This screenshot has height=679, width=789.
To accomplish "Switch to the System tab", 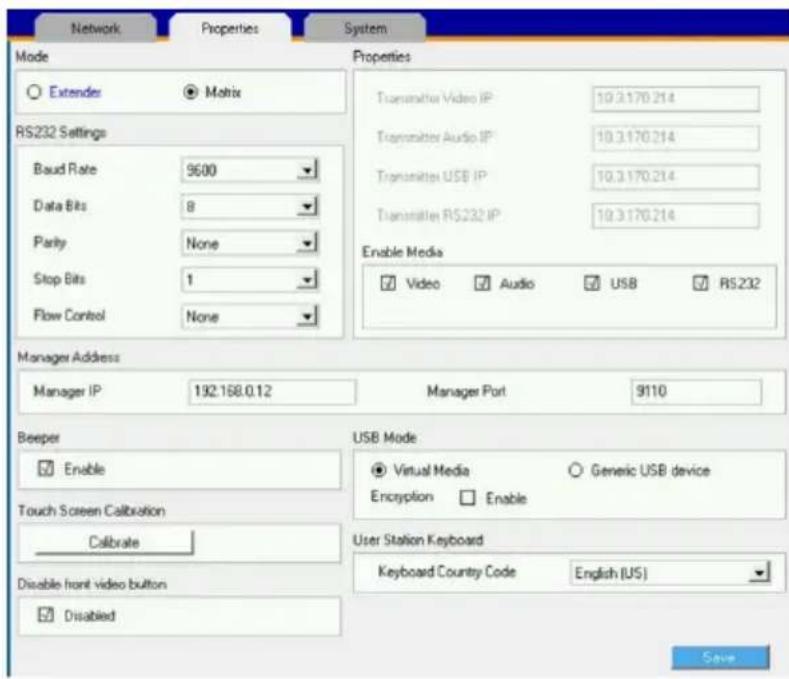I will point(365,28).
